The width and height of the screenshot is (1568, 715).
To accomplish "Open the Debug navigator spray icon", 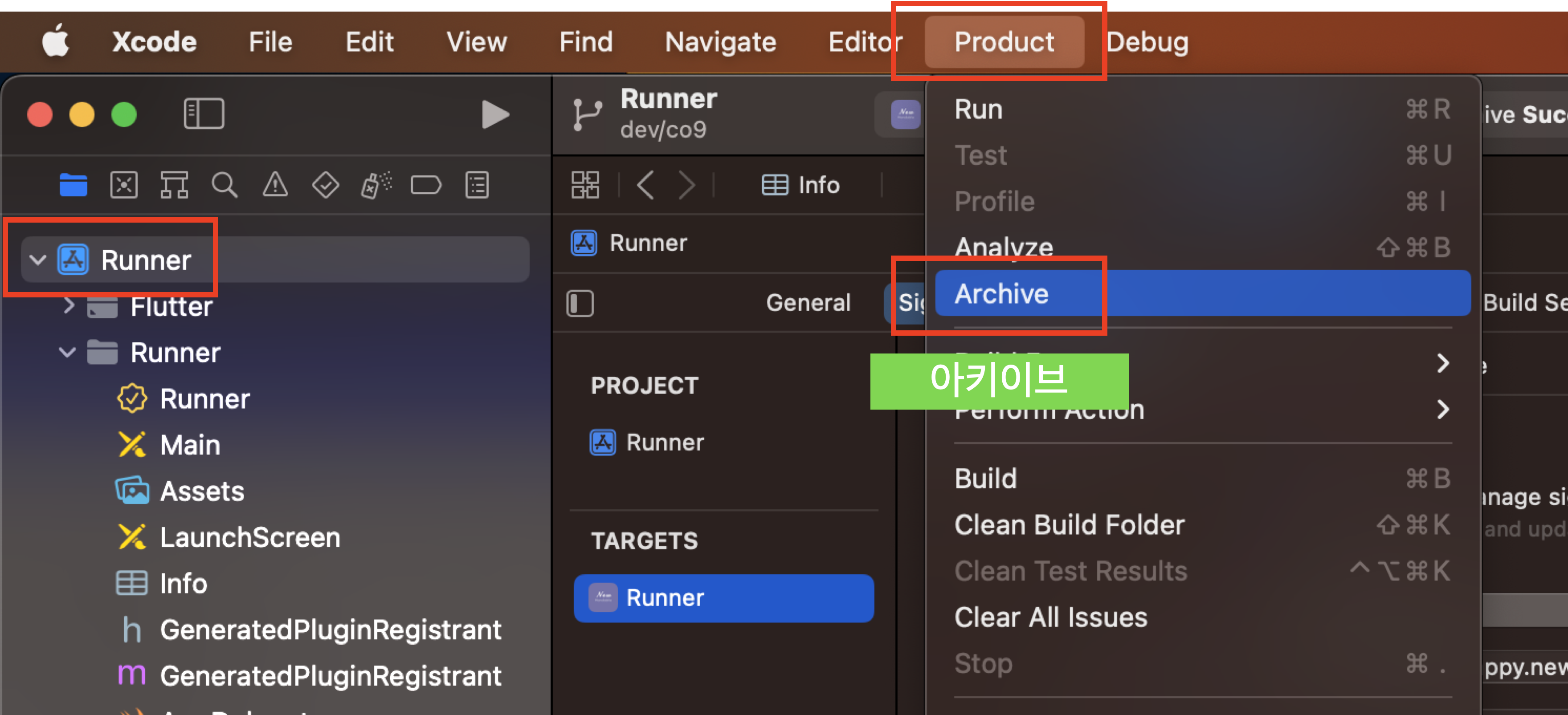I will tap(376, 185).
